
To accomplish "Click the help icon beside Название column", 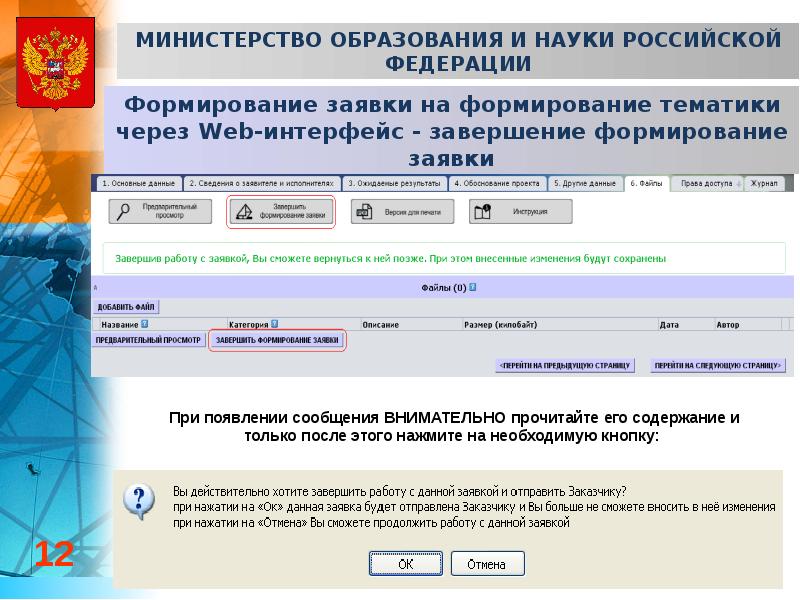I will coord(144,324).
